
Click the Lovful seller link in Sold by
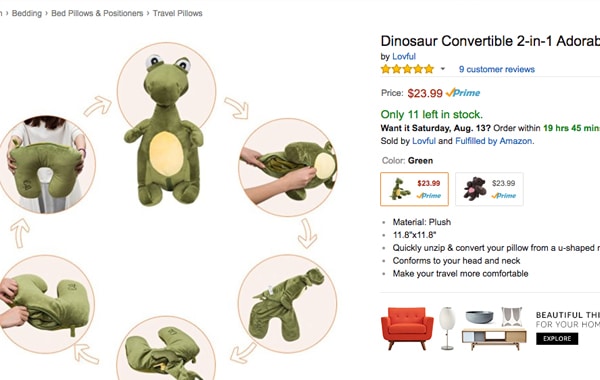tap(424, 141)
